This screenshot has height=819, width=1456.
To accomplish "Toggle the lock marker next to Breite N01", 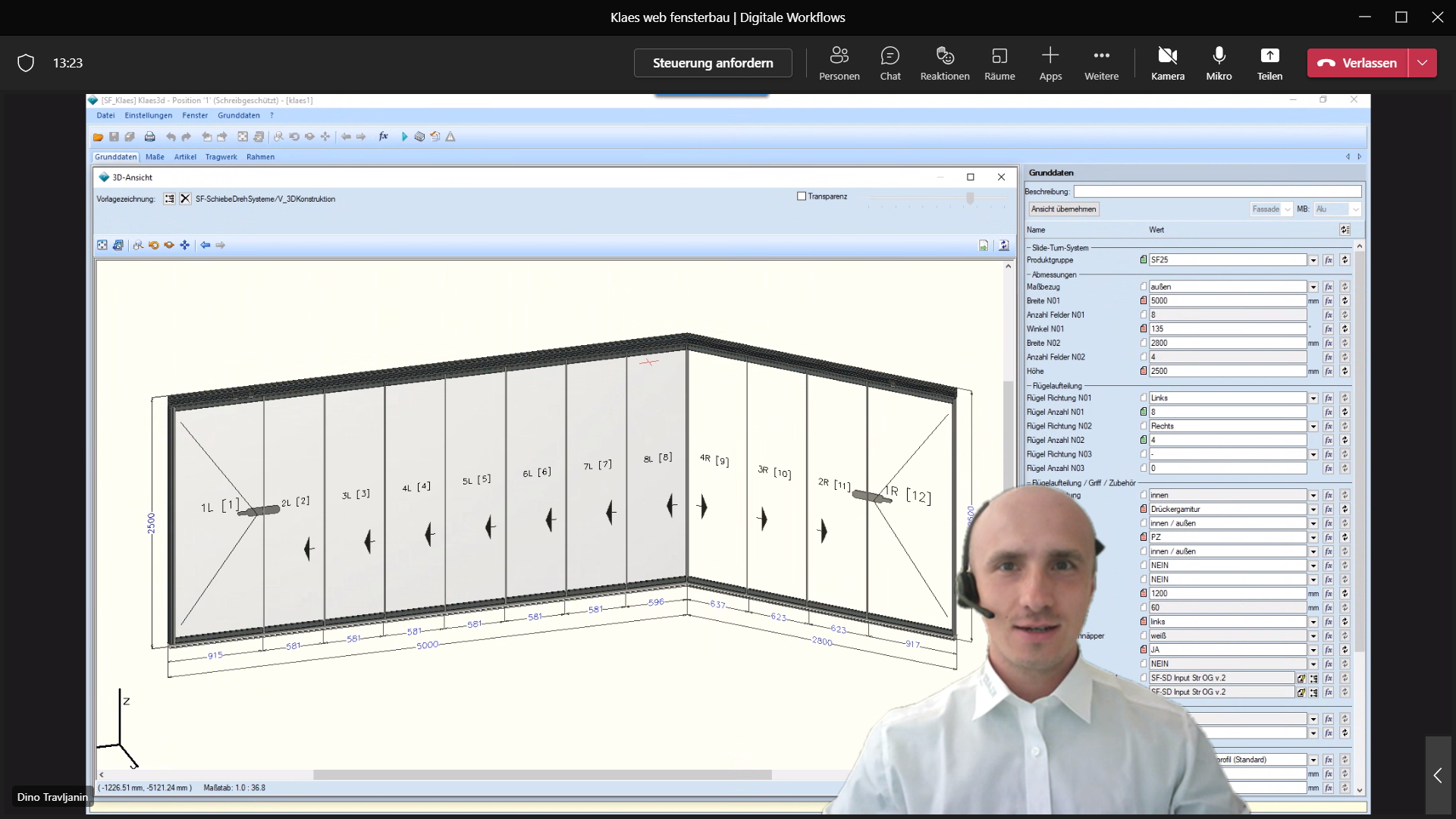I will (1144, 301).
